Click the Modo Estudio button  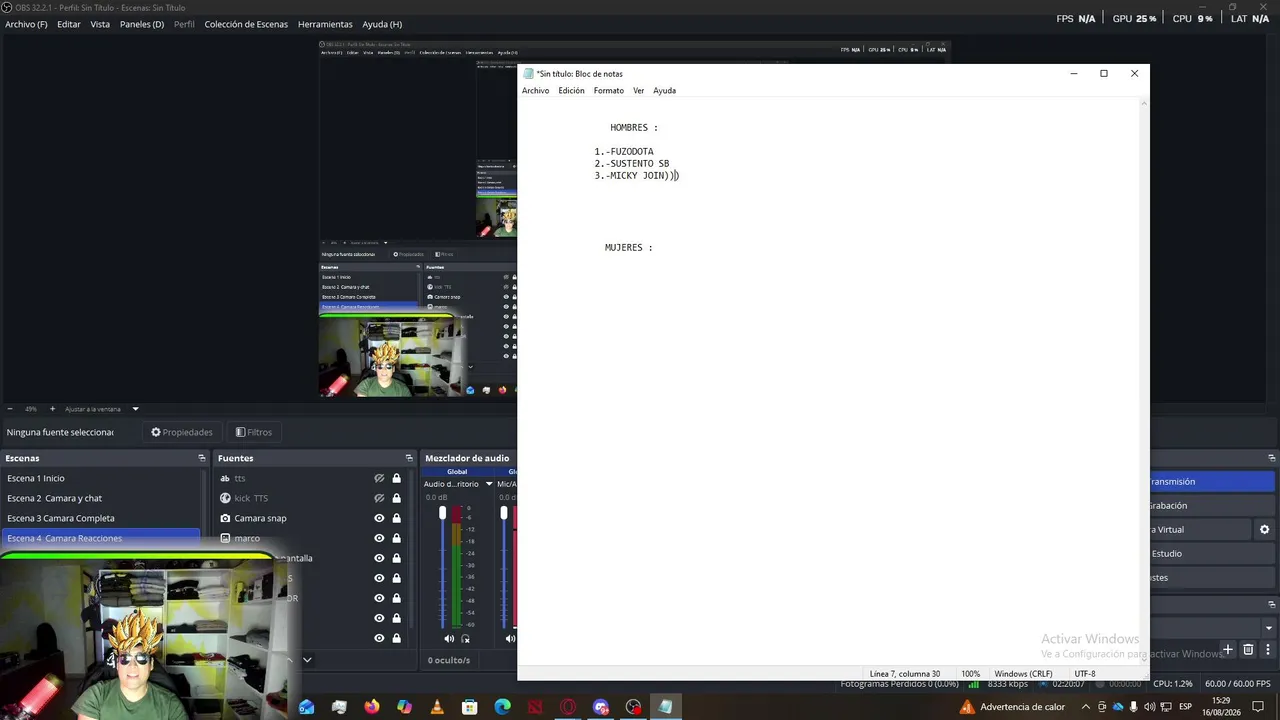(x=1210, y=553)
